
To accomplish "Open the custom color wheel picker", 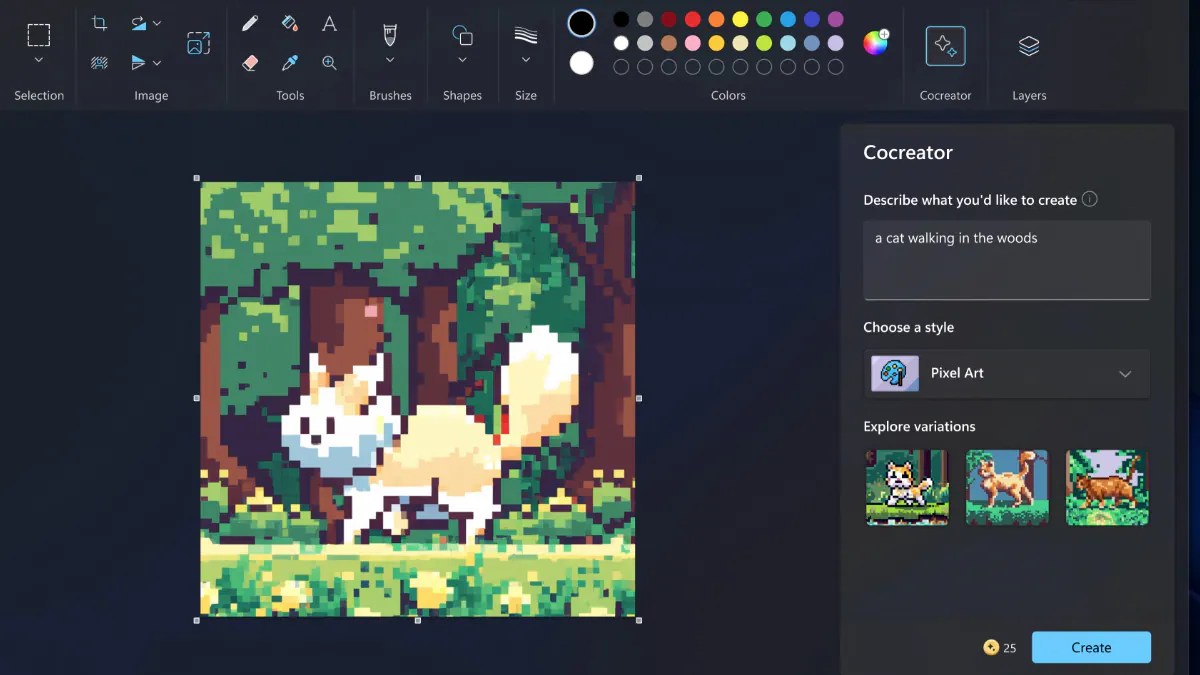I will pyautogui.click(x=876, y=42).
